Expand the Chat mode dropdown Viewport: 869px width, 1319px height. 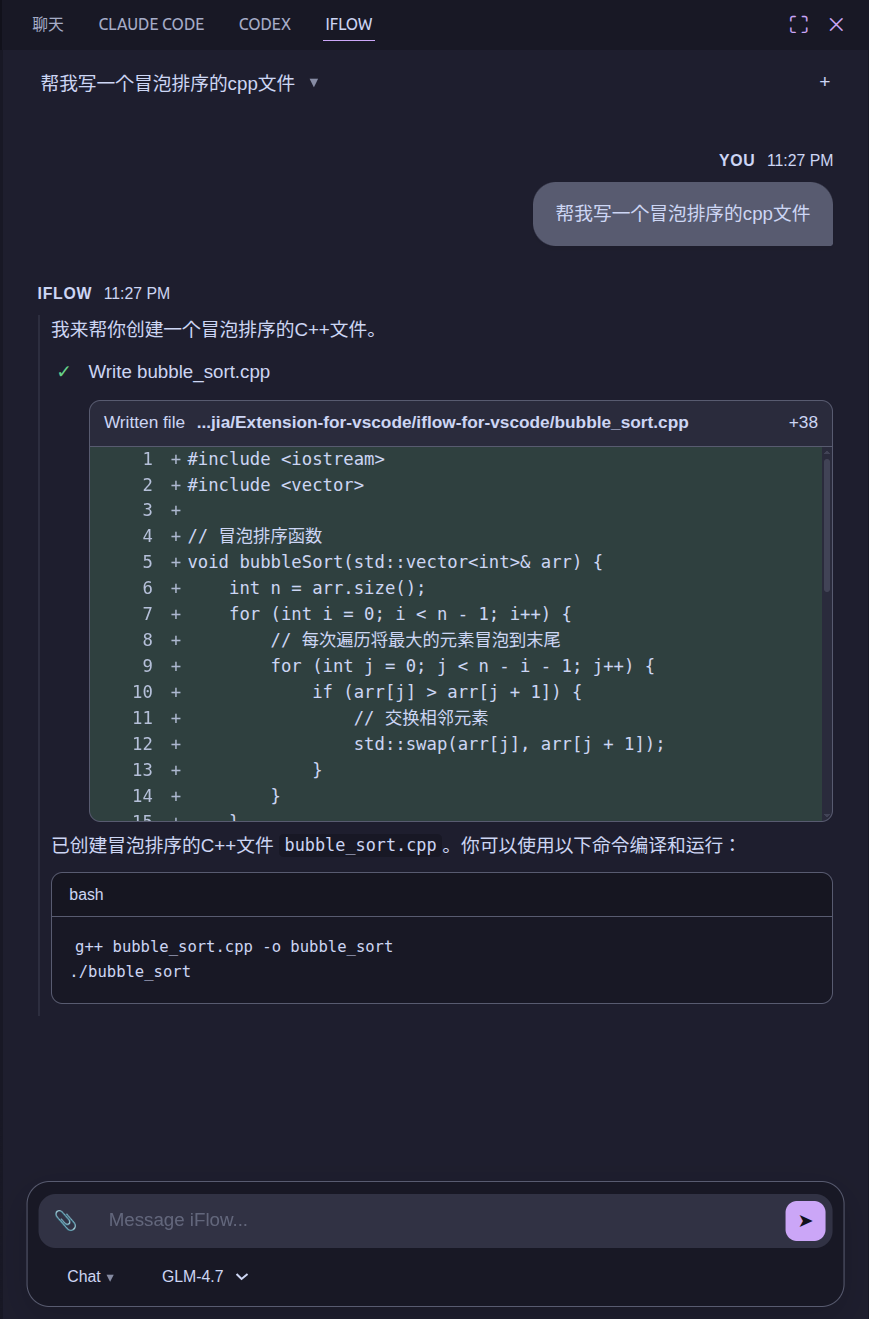(90, 1276)
